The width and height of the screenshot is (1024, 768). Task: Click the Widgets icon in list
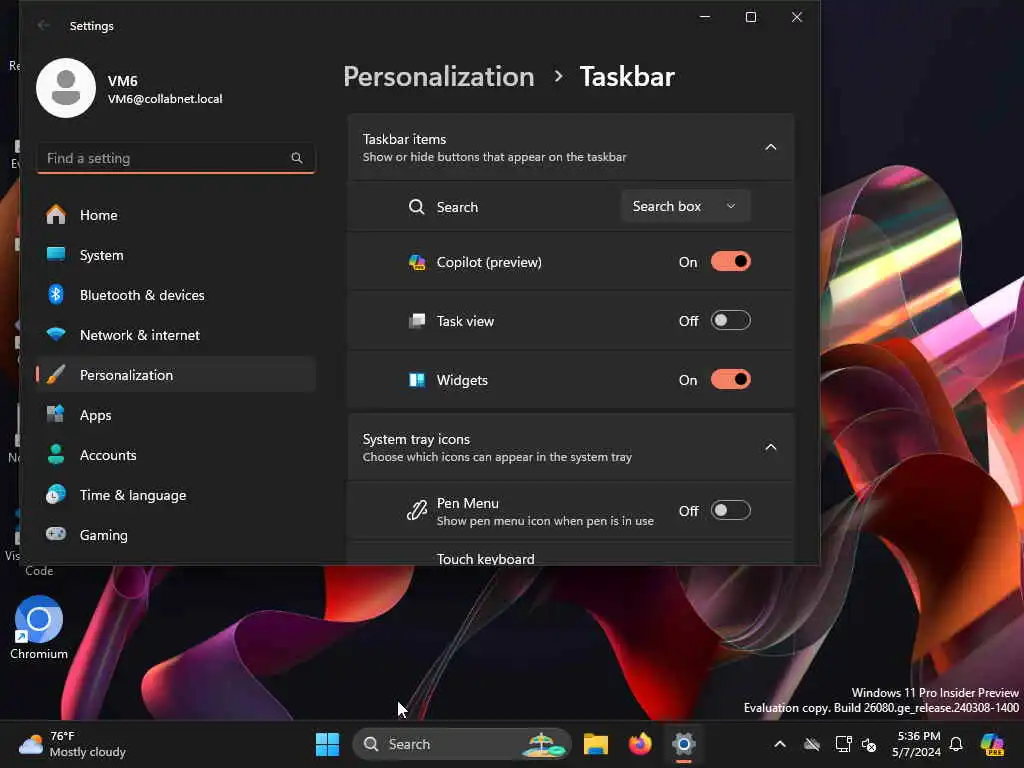(x=417, y=380)
